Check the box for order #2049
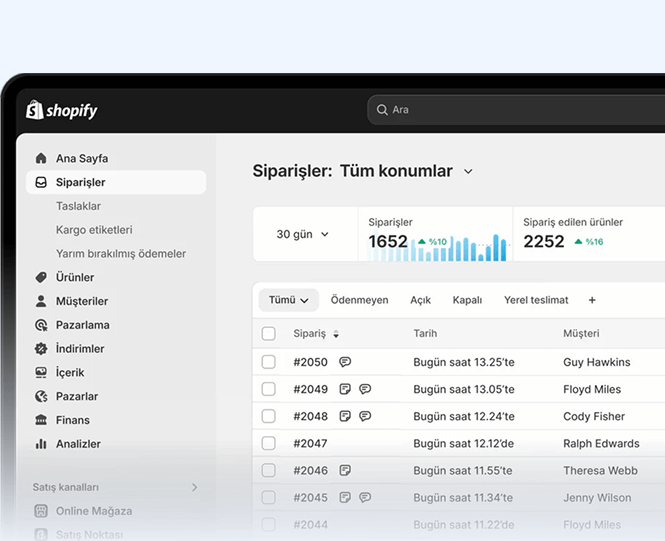The image size is (665, 541). [x=268, y=389]
